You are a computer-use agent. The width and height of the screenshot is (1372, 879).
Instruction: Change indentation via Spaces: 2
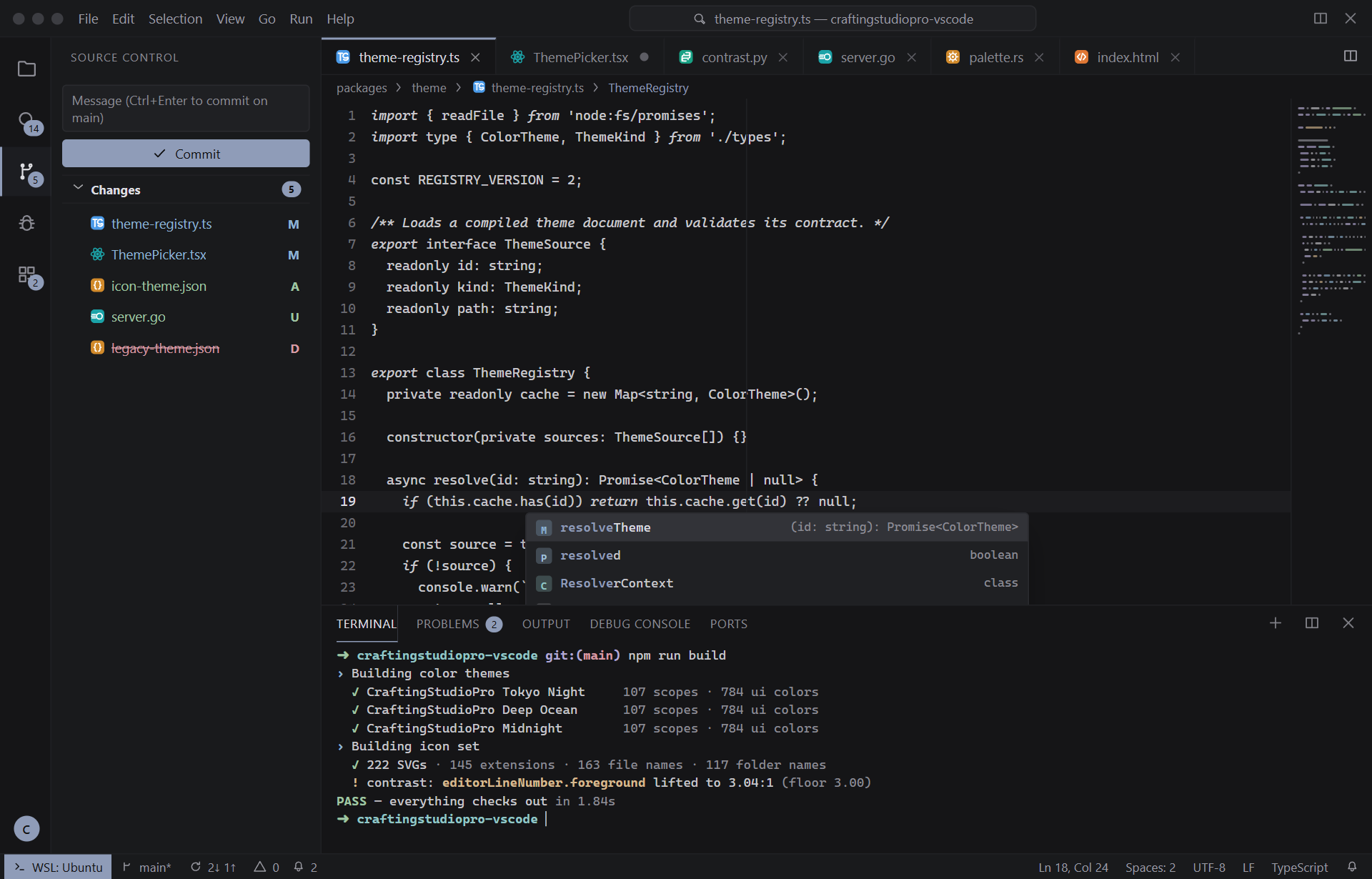coord(1150,867)
